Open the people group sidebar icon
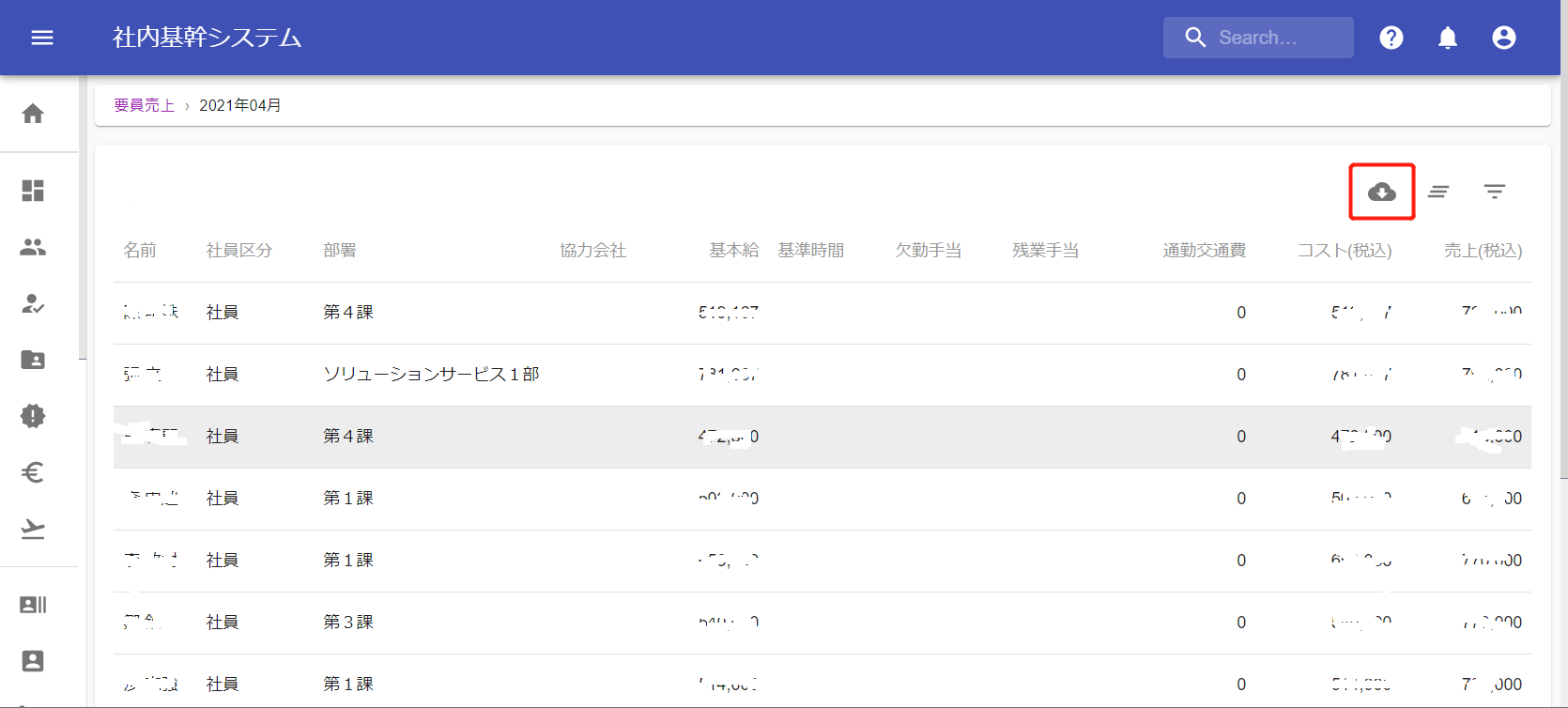This screenshot has width=1568, height=708. click(x=33, y=247)
